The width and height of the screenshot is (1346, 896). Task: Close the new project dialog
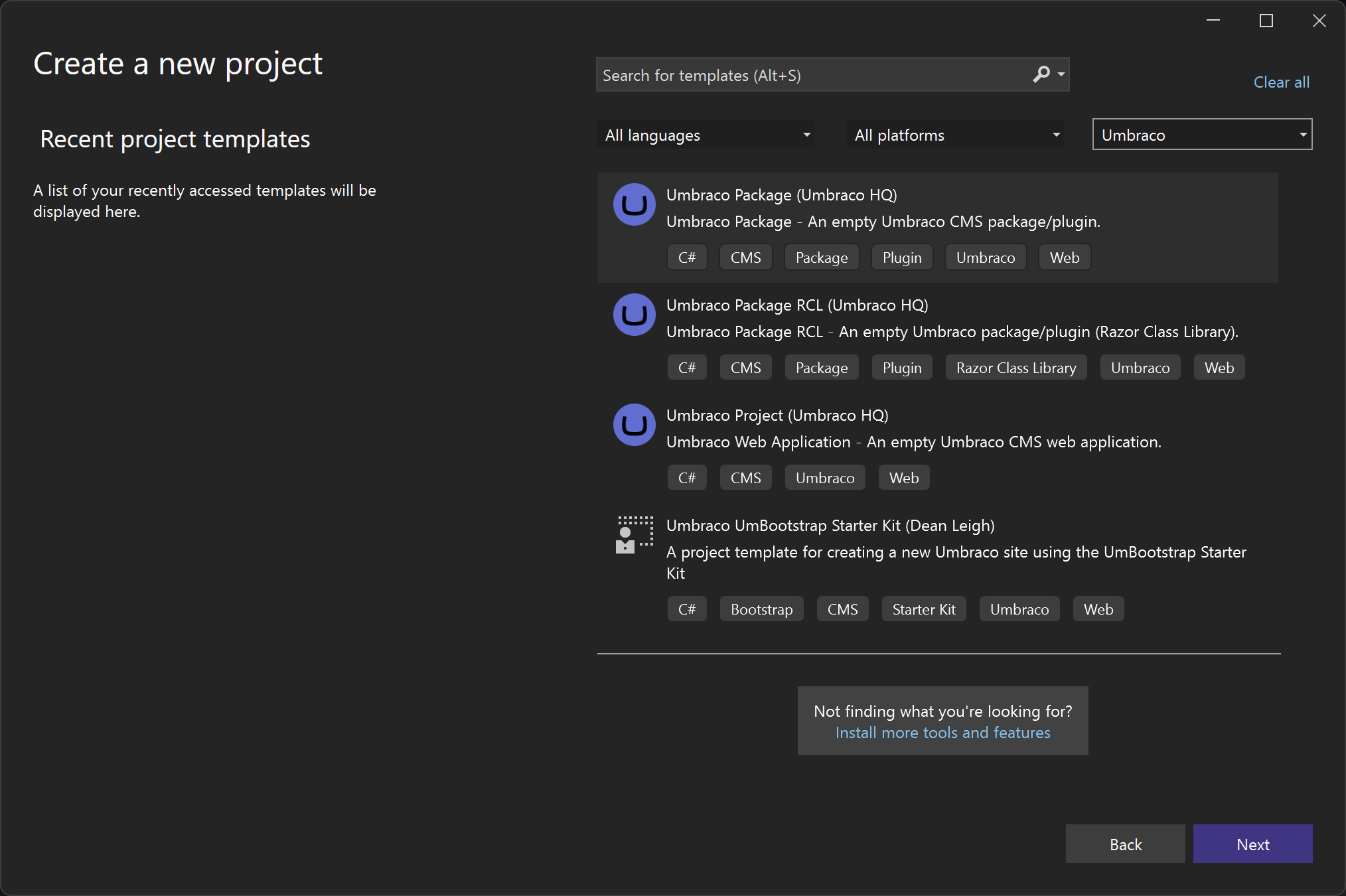click(1319, 21)
